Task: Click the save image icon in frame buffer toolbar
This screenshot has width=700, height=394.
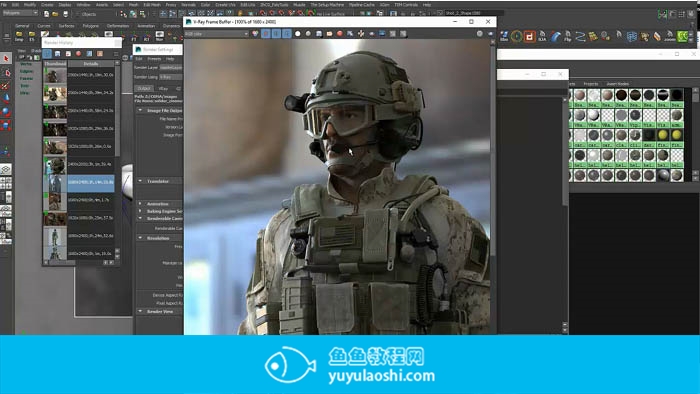Action: [x=319, y=33]
